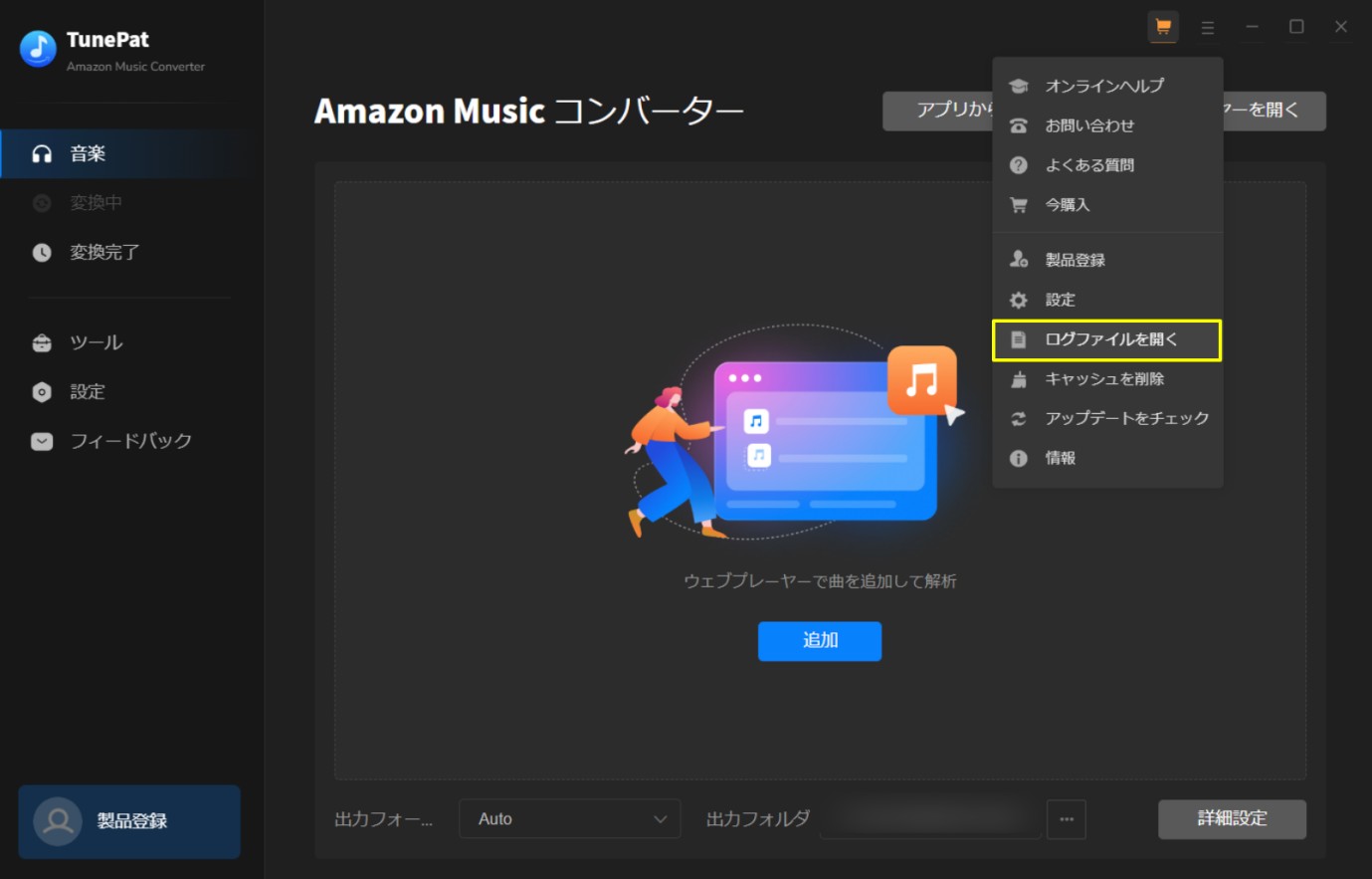The image size is (1372, 879).
Task: Open the ツール sidebar section
Action: (x=132, y=342)
